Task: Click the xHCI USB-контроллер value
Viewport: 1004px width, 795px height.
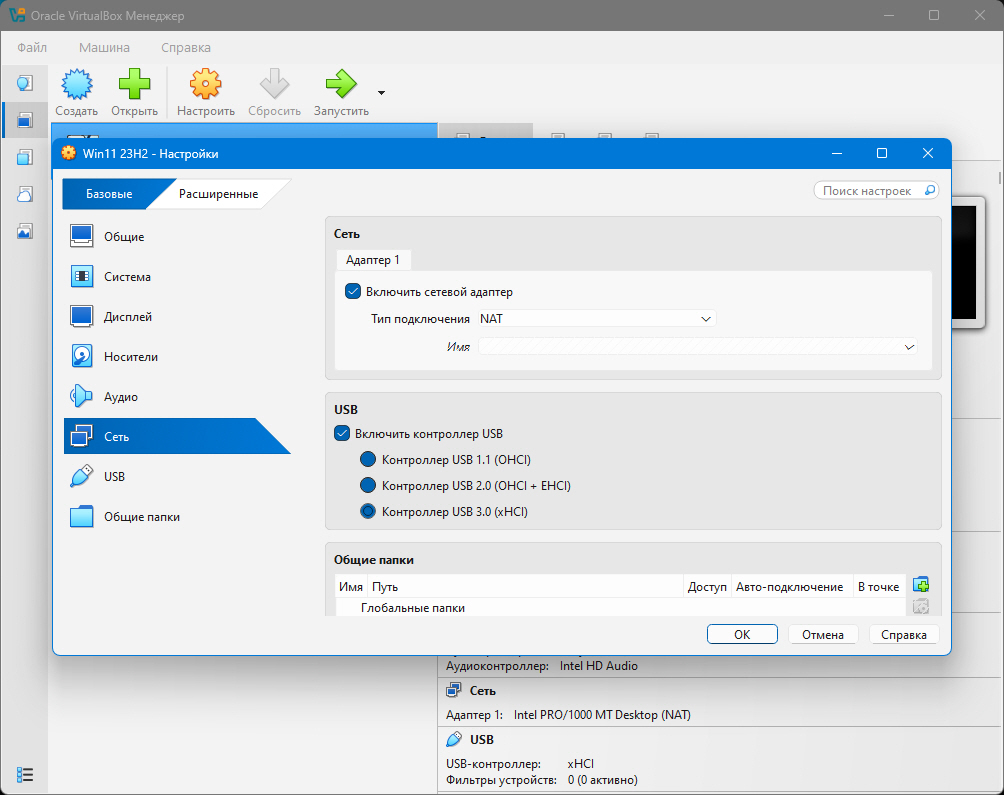Action: (x=580, y=764)
